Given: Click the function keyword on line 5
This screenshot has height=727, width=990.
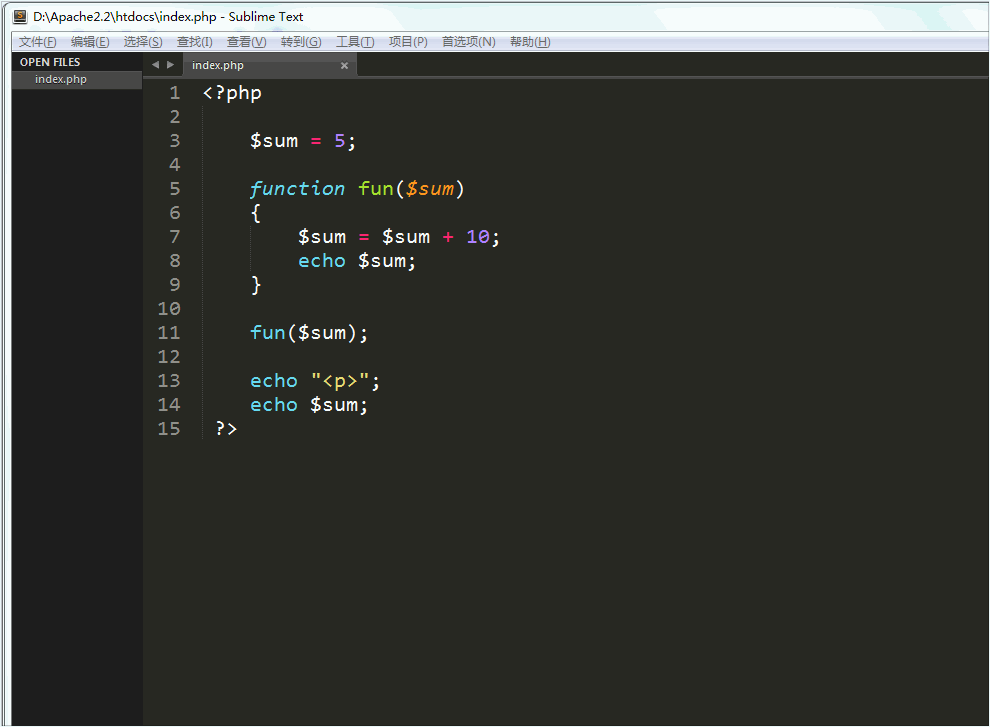Looking at the screenshot, I should pyautogui.click(x=297, y=189).
